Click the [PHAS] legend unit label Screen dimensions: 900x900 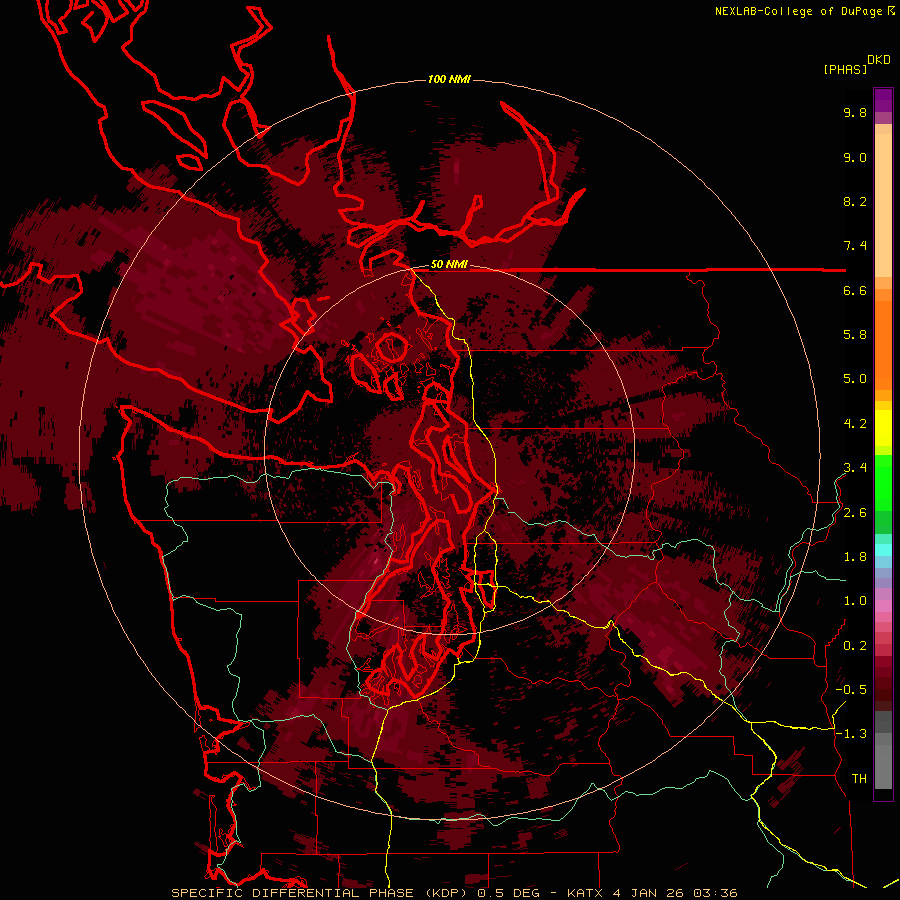845,70
